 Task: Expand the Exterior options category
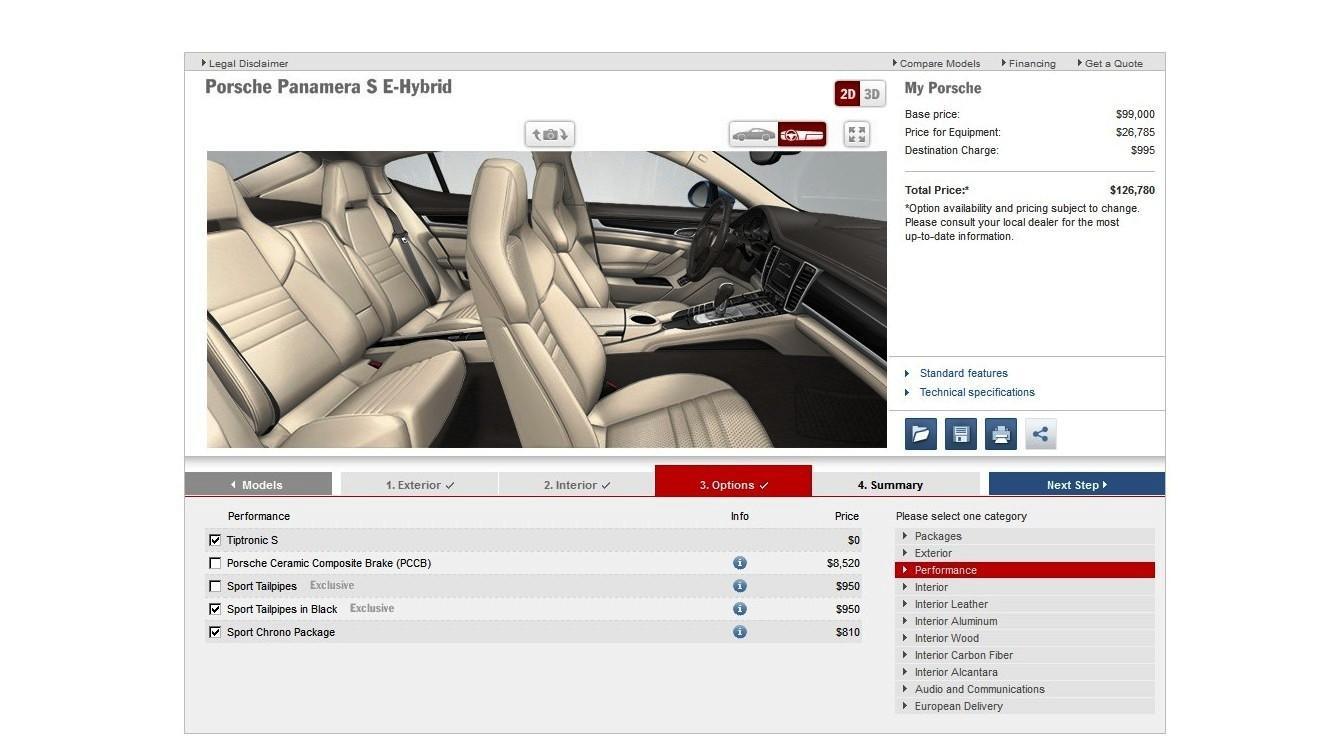pyautogui.click(x=1025, y=553)
